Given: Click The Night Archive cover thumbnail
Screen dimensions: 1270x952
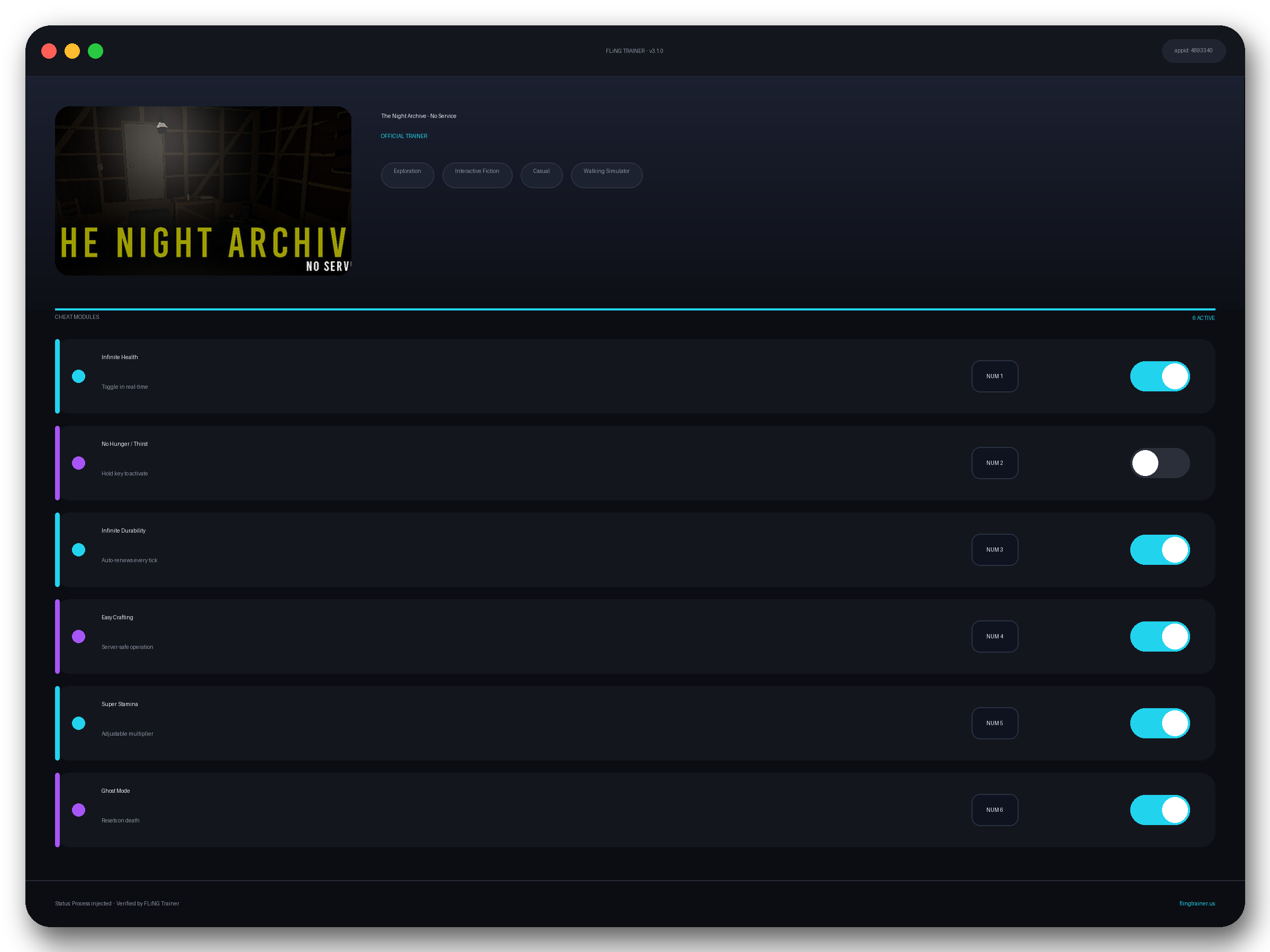Looking at the screenshot, I should (x=203, y=190).
